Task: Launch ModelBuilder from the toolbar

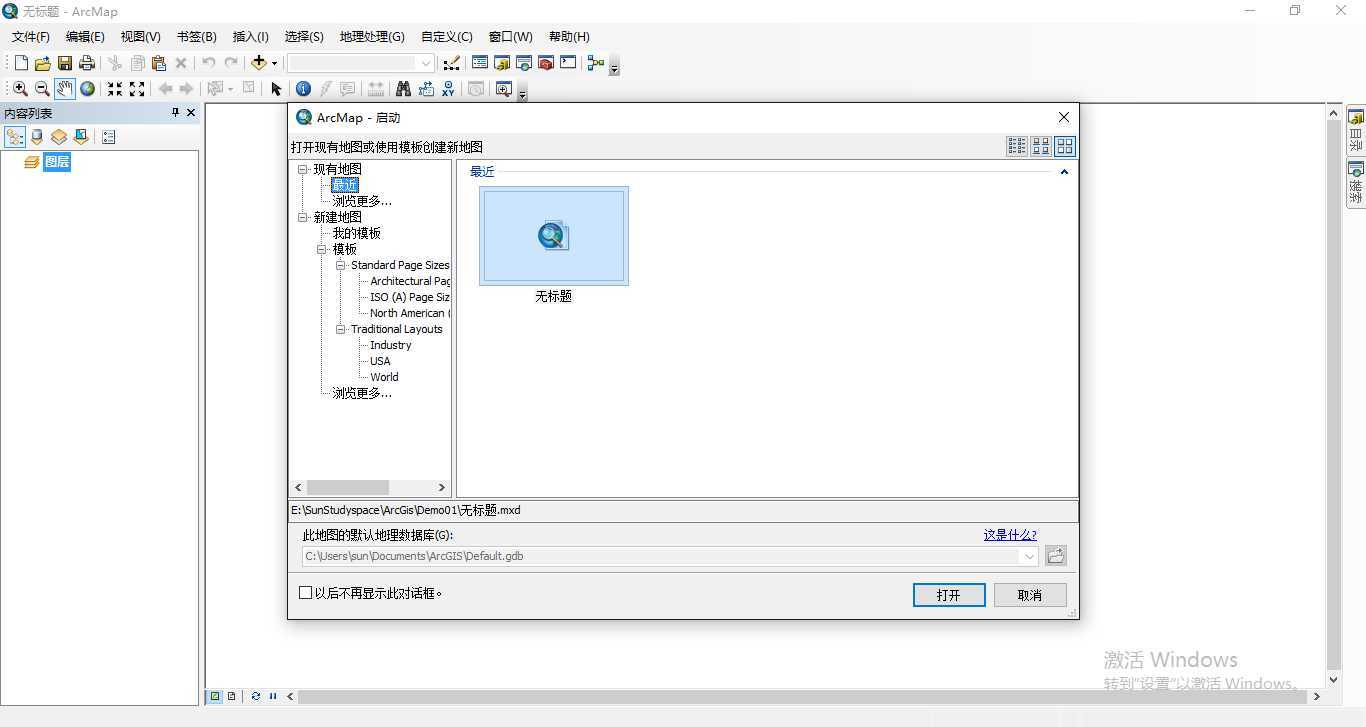Action: [x=596, y=63]
